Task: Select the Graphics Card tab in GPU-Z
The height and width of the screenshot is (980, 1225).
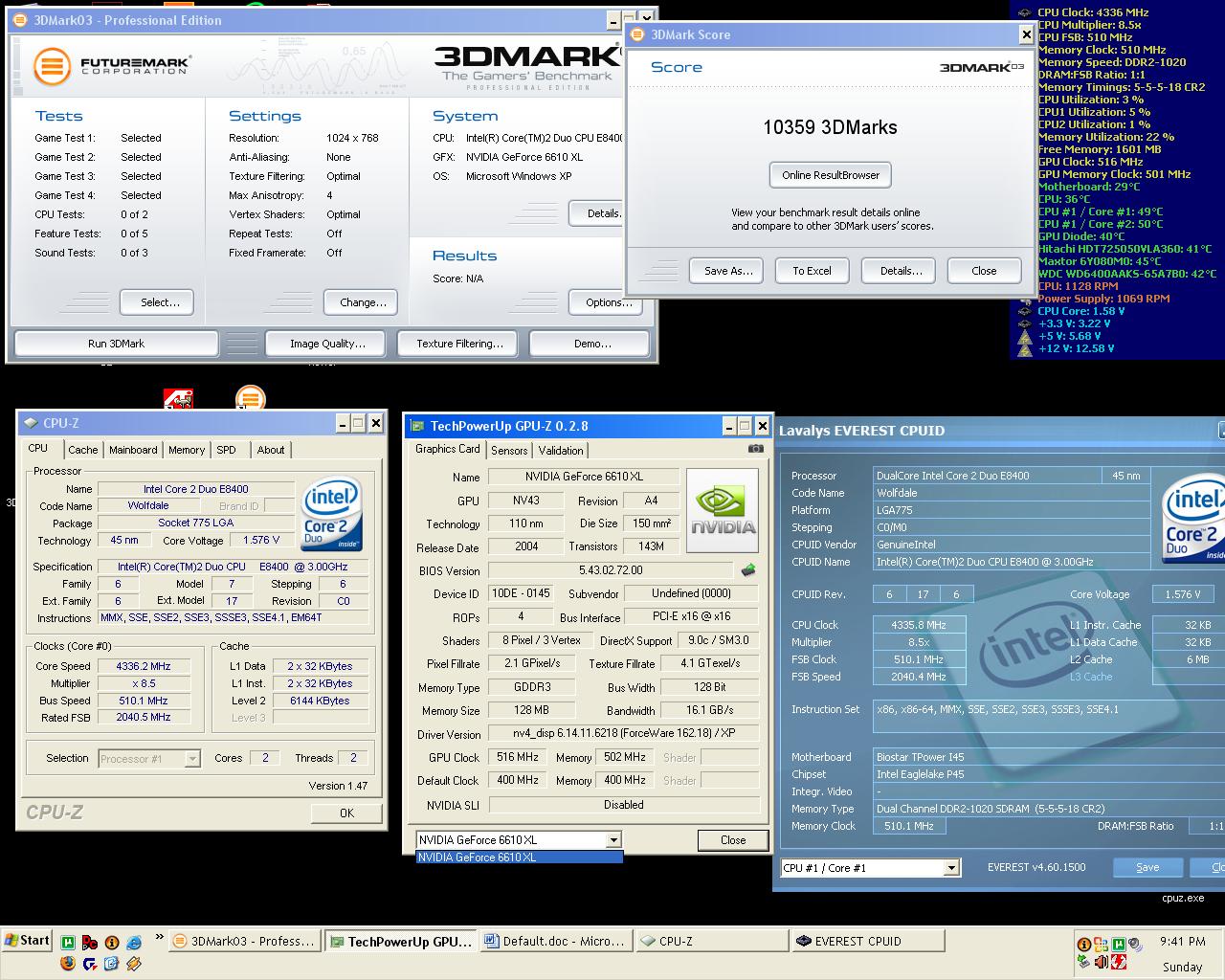Action: [x=448, y=449]
